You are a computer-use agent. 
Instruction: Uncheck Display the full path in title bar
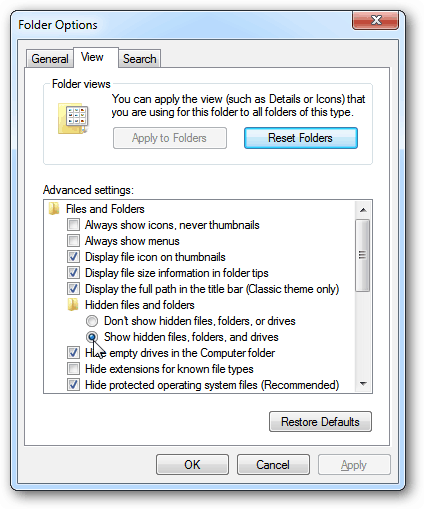tap(73, 289)
